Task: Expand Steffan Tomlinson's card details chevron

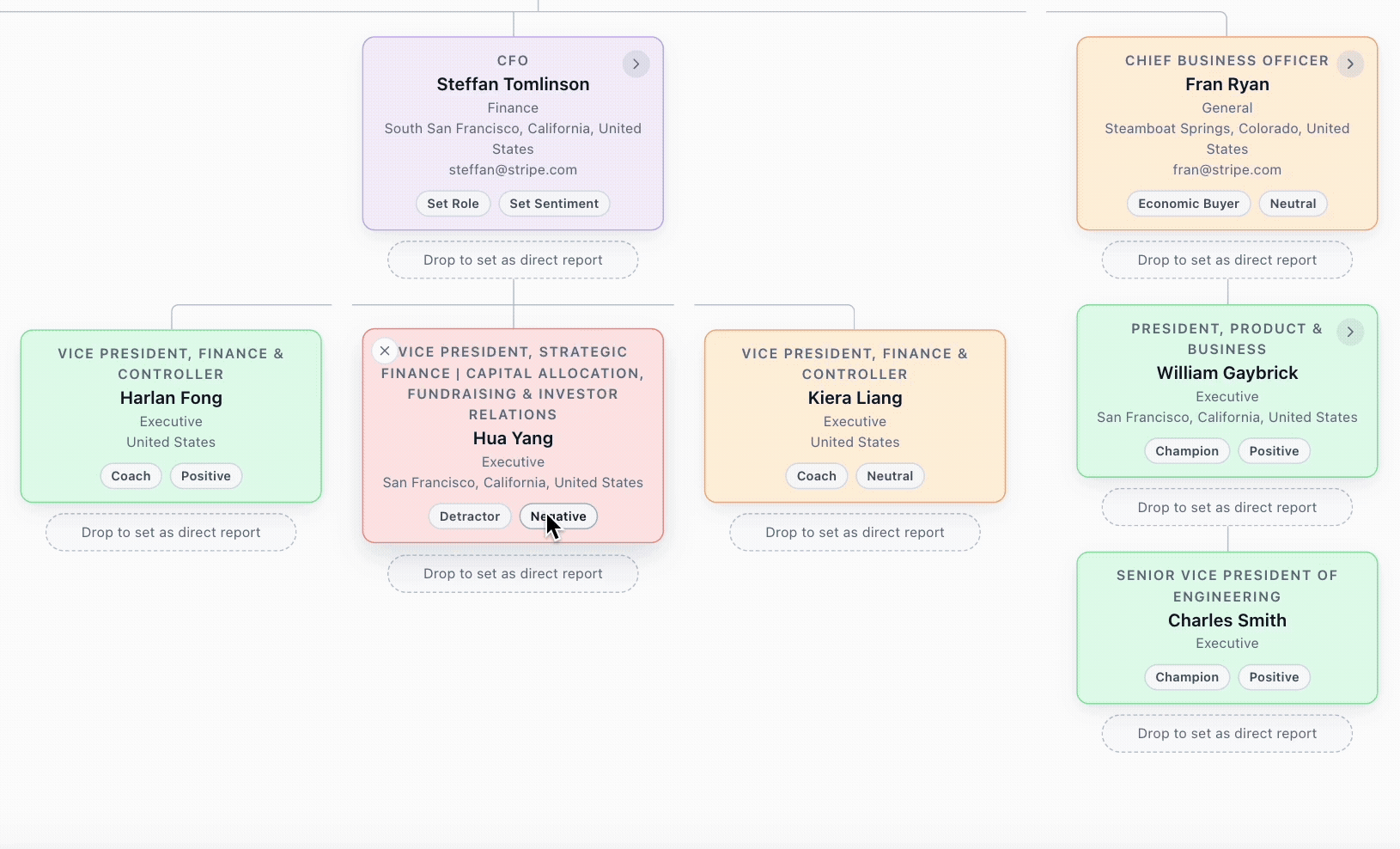Action: [636, 64]
